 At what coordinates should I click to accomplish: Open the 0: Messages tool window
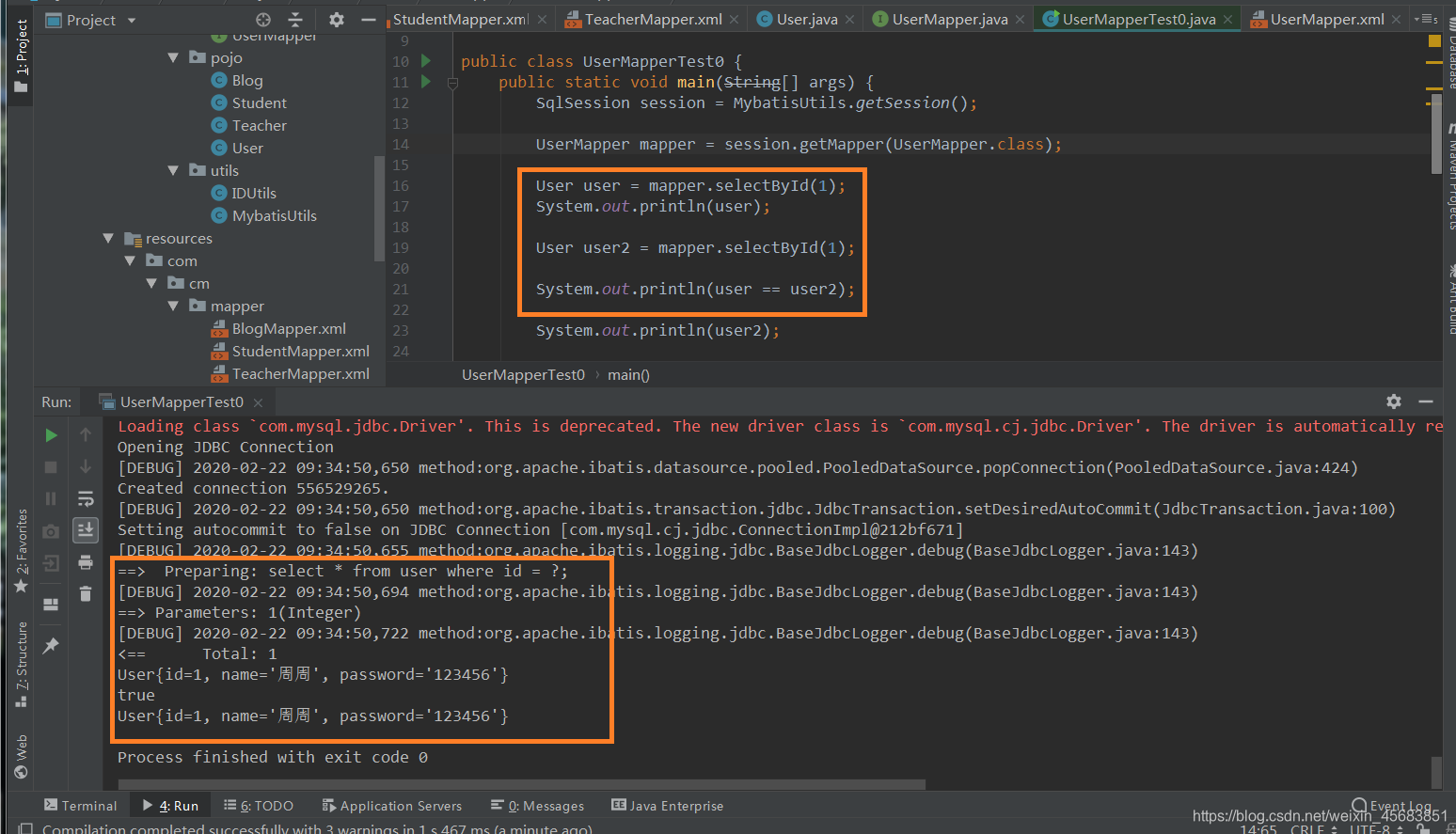pos(538,806)
